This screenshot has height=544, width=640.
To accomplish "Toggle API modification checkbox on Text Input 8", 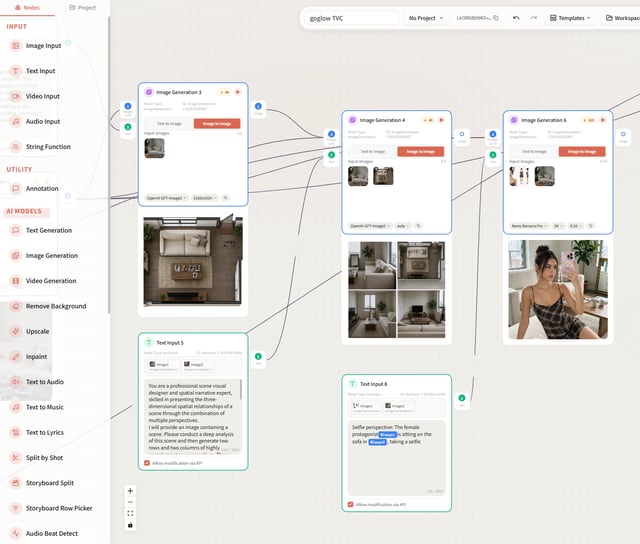I will click(351, 505).
